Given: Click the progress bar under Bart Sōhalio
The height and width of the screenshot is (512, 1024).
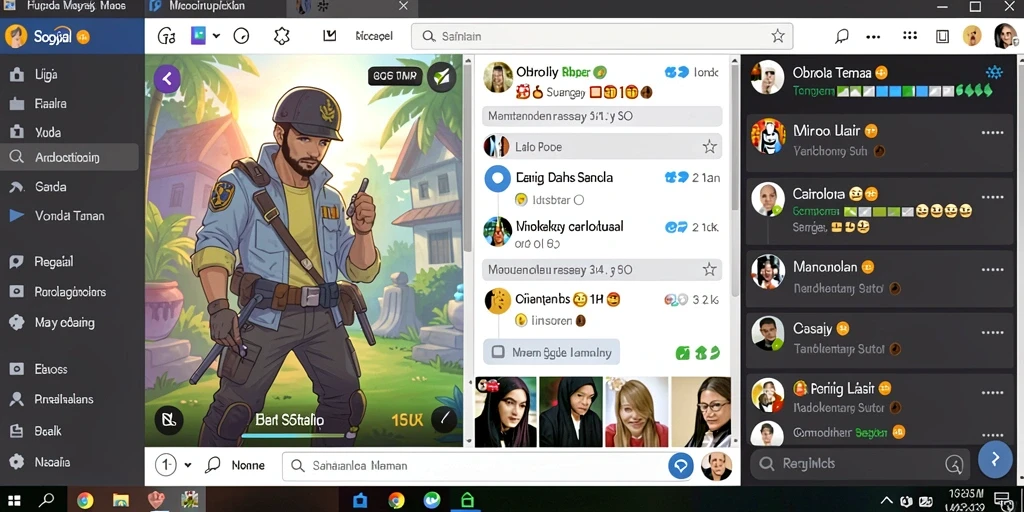Looking at the screenshot, I should [x=293, y=436].
